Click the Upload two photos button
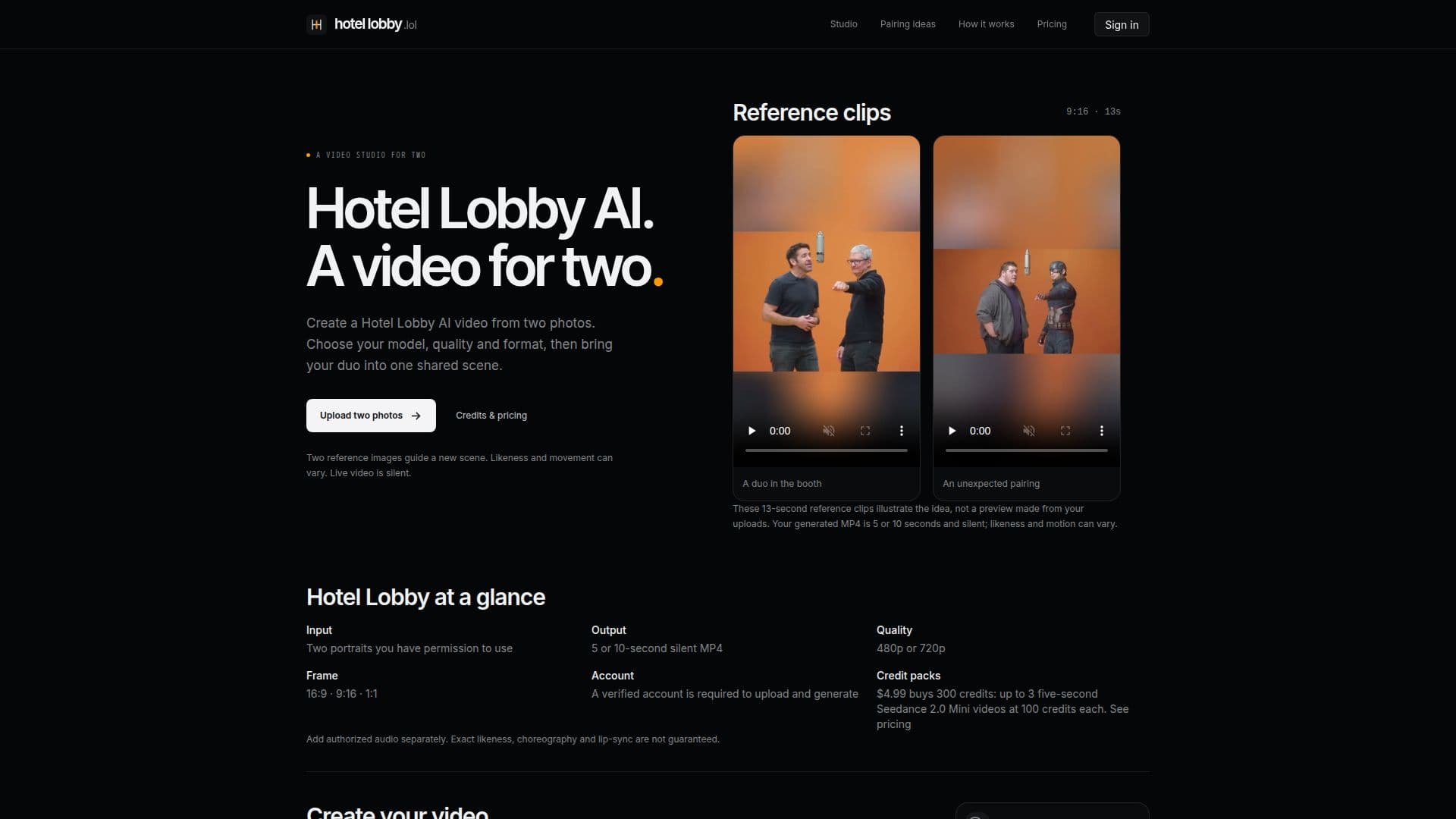The image size is (1456, 819). coord(371,416)
